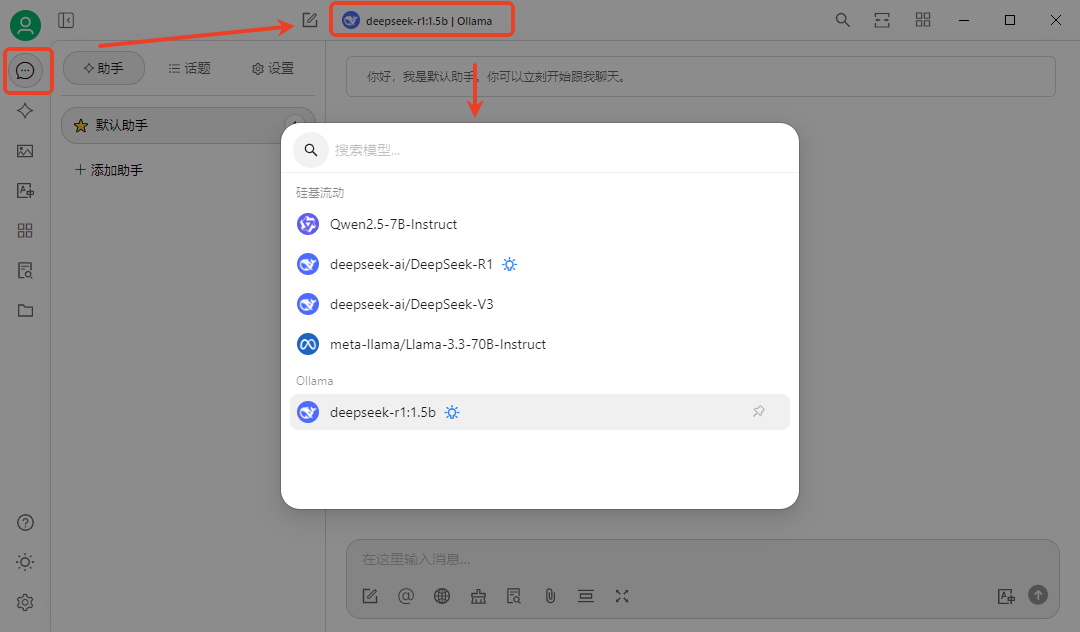1080x632 pixels.
Task: Open the mini apps grid sidebar icon
Action: click(25, 231)
